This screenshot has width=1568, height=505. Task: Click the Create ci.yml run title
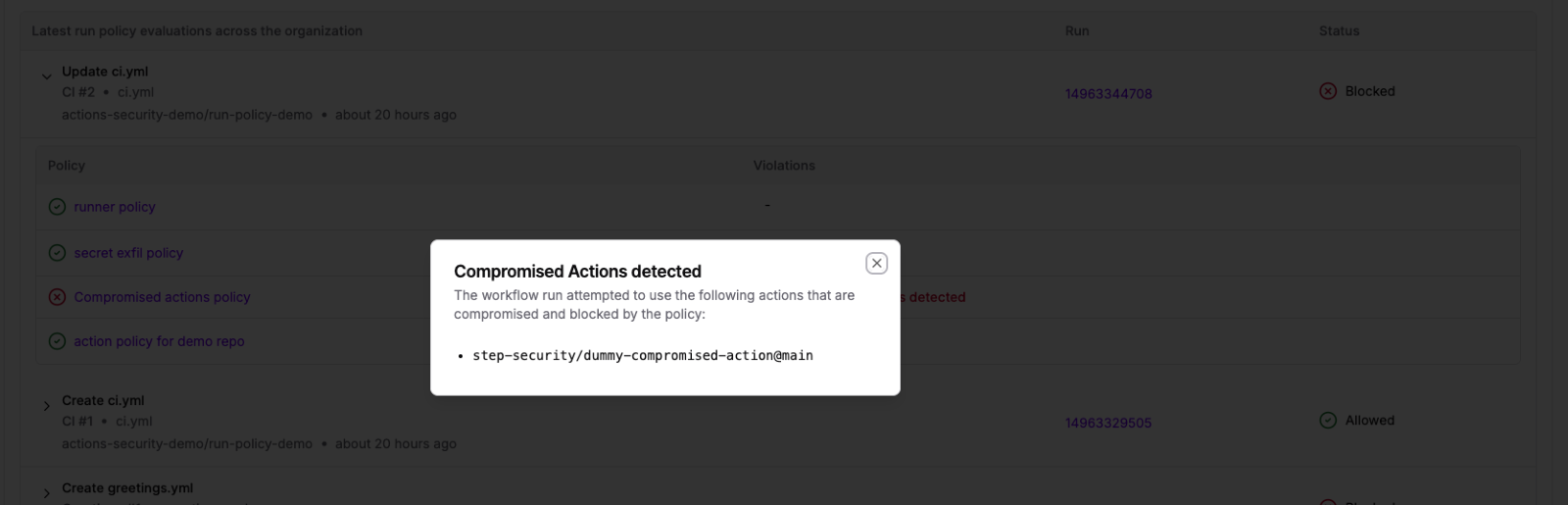click(103, 401)
